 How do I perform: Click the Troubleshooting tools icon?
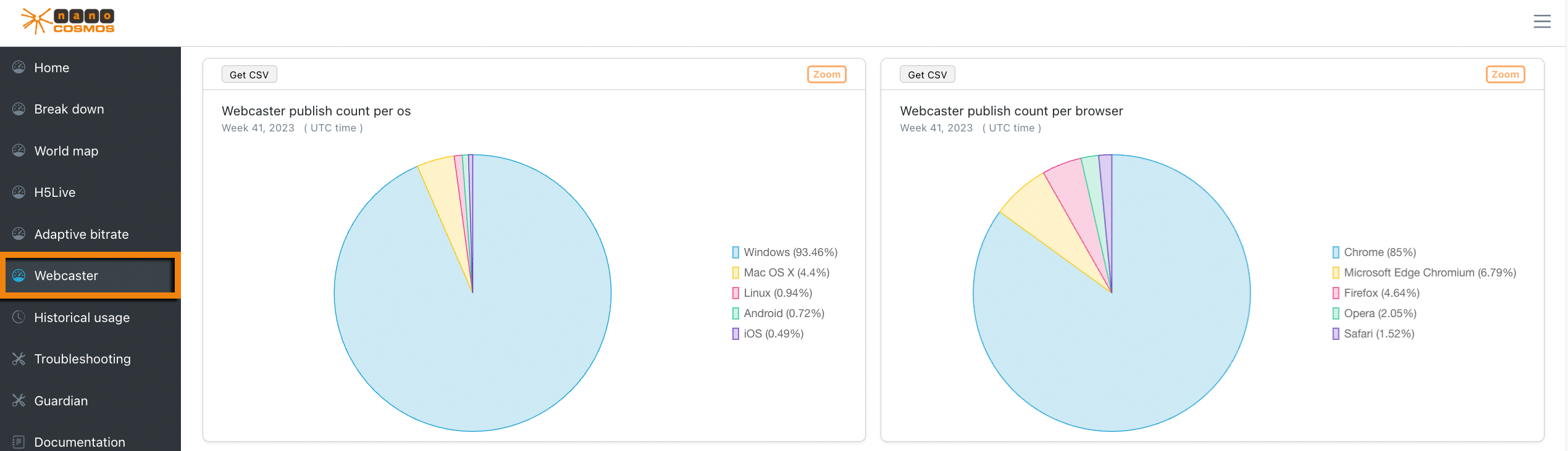(x=19, y=359)
